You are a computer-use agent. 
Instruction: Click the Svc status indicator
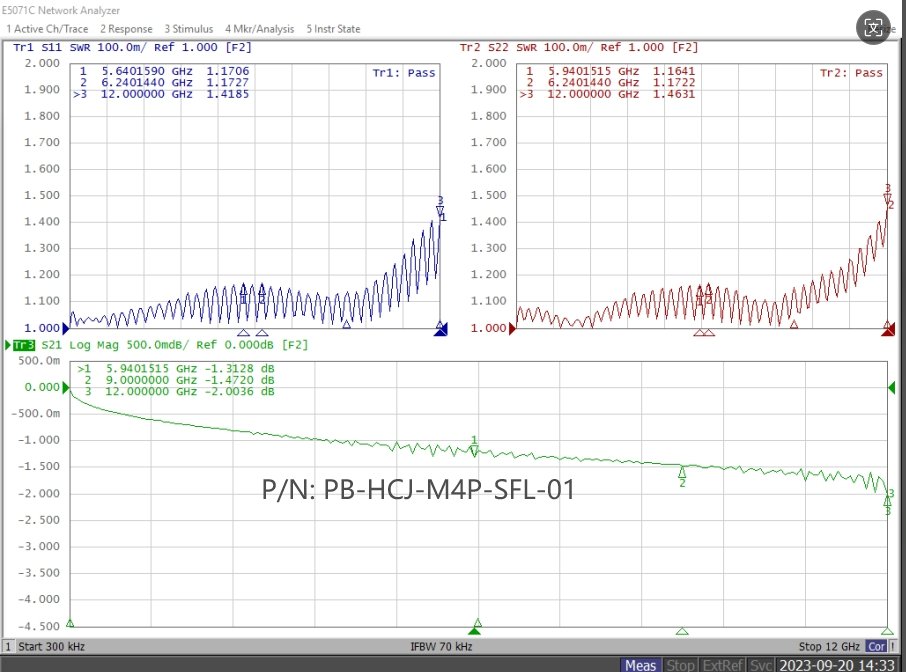[x=760, y=665]
